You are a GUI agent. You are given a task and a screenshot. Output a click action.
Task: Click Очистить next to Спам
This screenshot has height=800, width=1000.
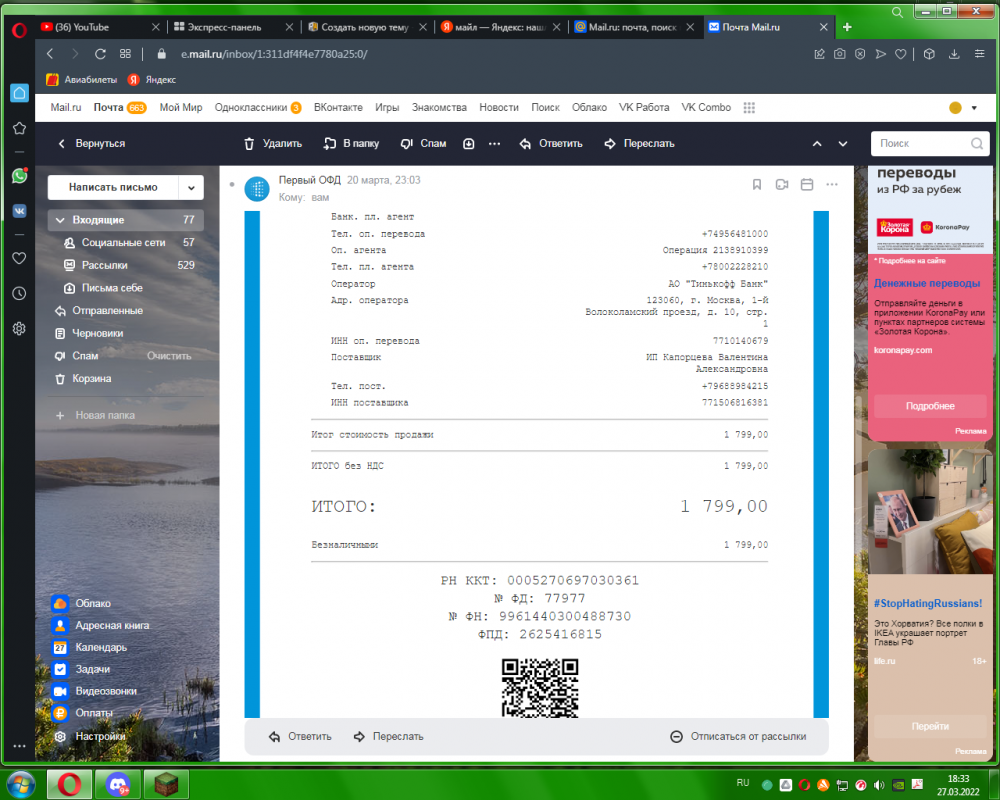tap(169, 356)
